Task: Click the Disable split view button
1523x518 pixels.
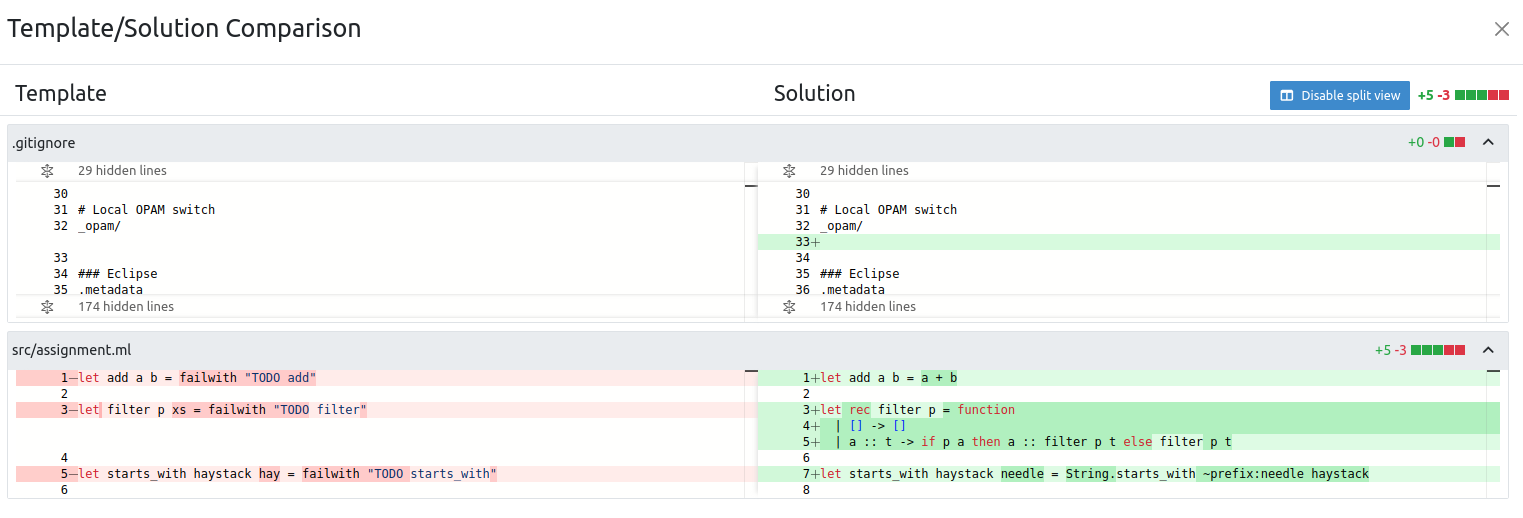Action: point(1339,95)
